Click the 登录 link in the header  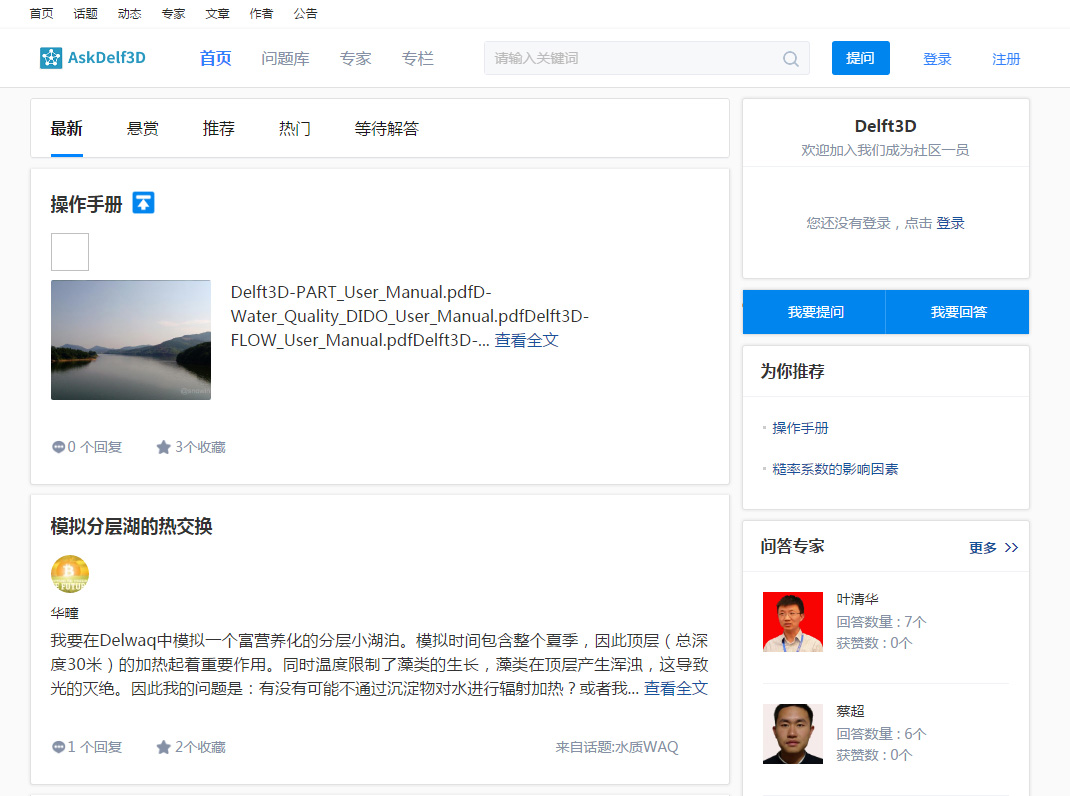[937, 59]
